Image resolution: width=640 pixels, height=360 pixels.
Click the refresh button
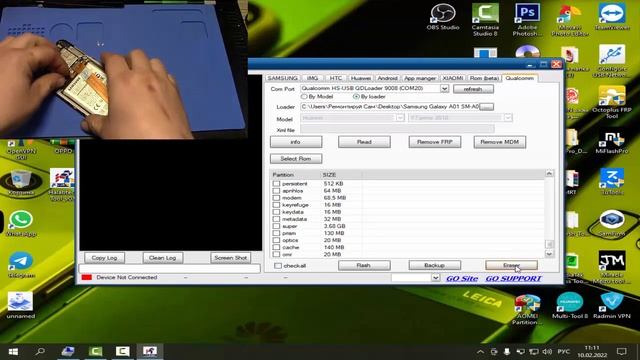click(473, 89)
